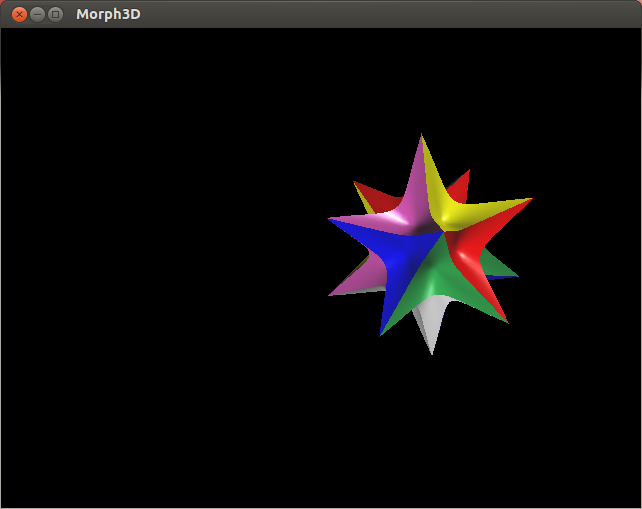Image resolution: width=642 pixels, height=509 pixels.
Task: Click the center point where star colors meet
Action: click(x=443, y=234)
